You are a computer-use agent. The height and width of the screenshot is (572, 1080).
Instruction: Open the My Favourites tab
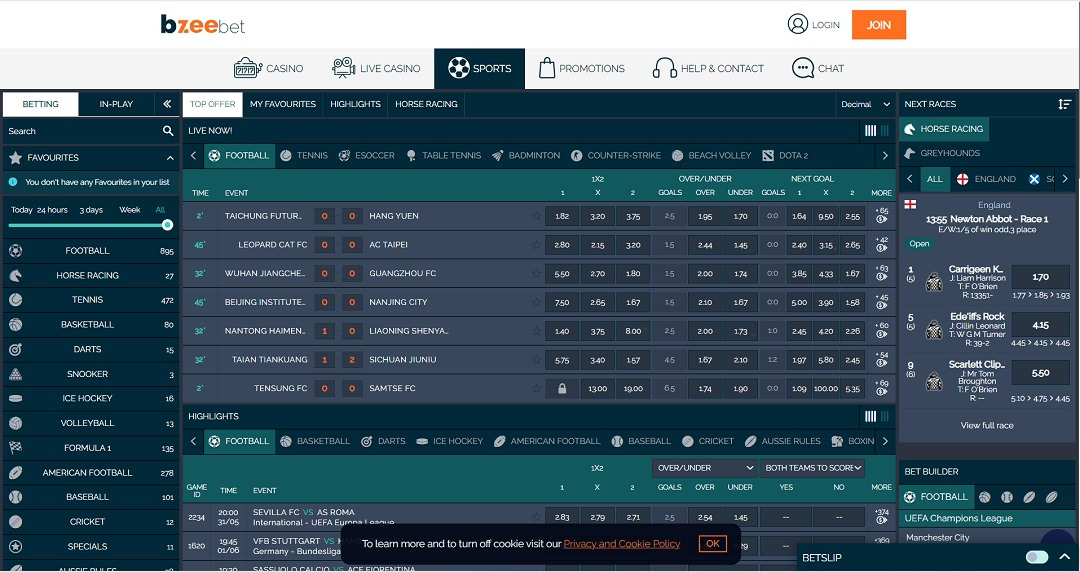[282, 104]
